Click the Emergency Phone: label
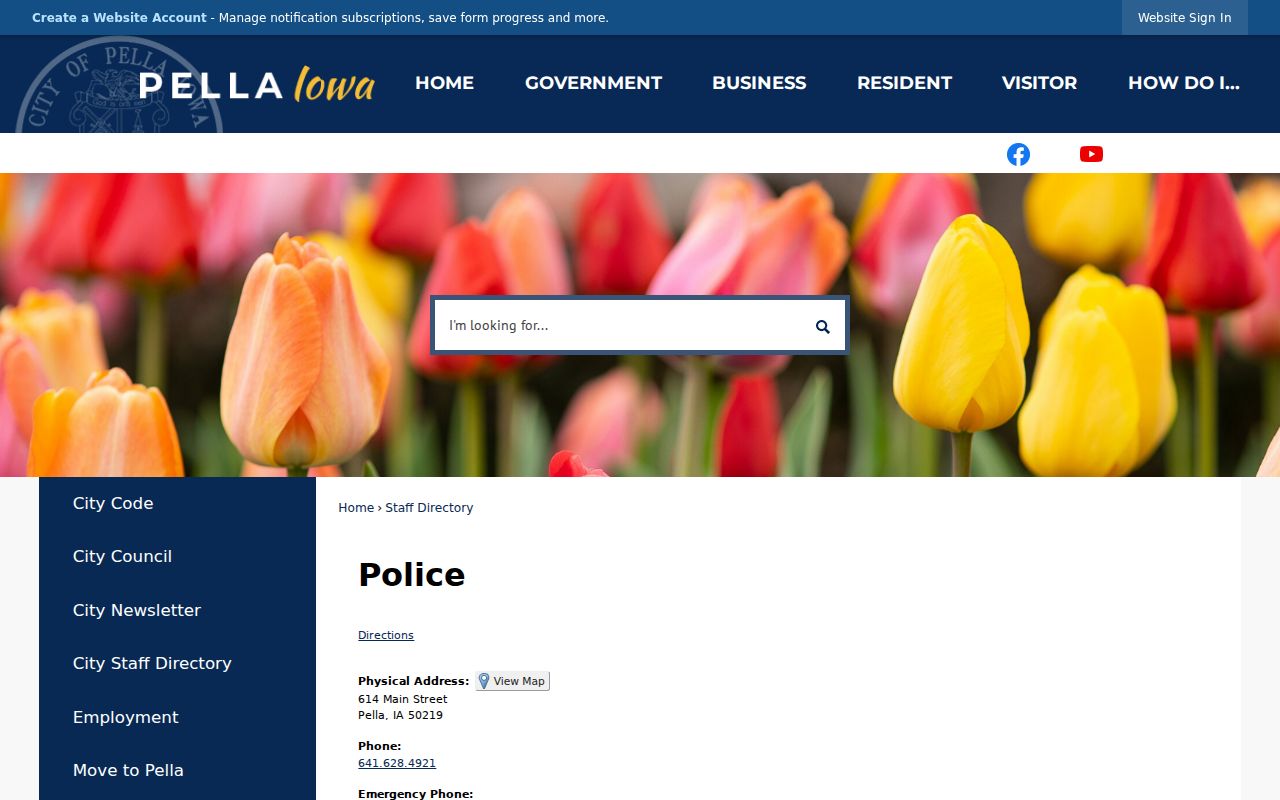 [416, 794]
